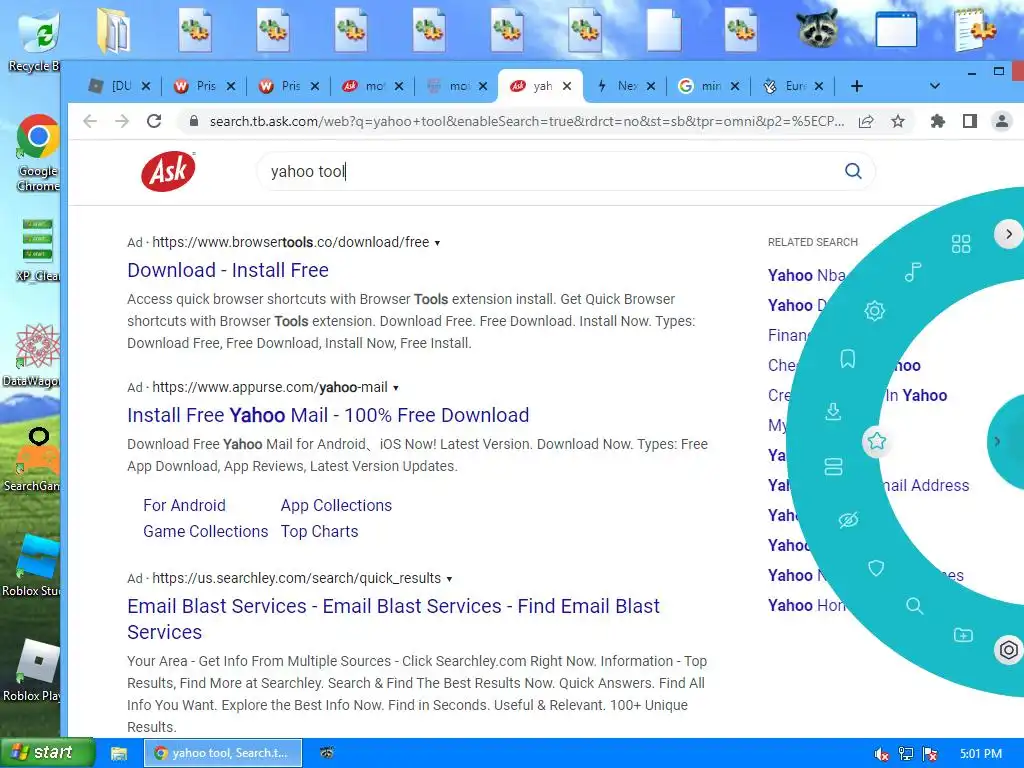This screenshot has height=768, width=1024.
Task: Select the Roblox Studio desktop icon
Action: tap(33, 565)
